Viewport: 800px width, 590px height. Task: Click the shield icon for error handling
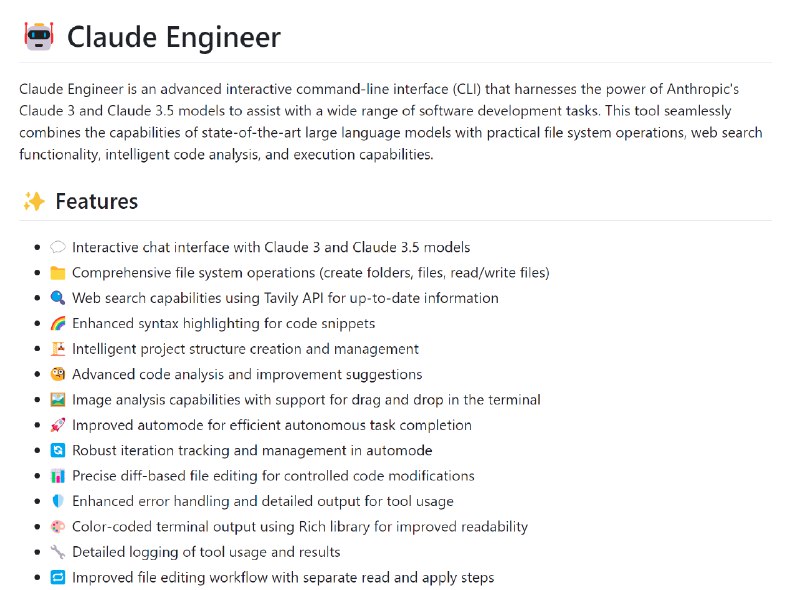coord(58,501)
